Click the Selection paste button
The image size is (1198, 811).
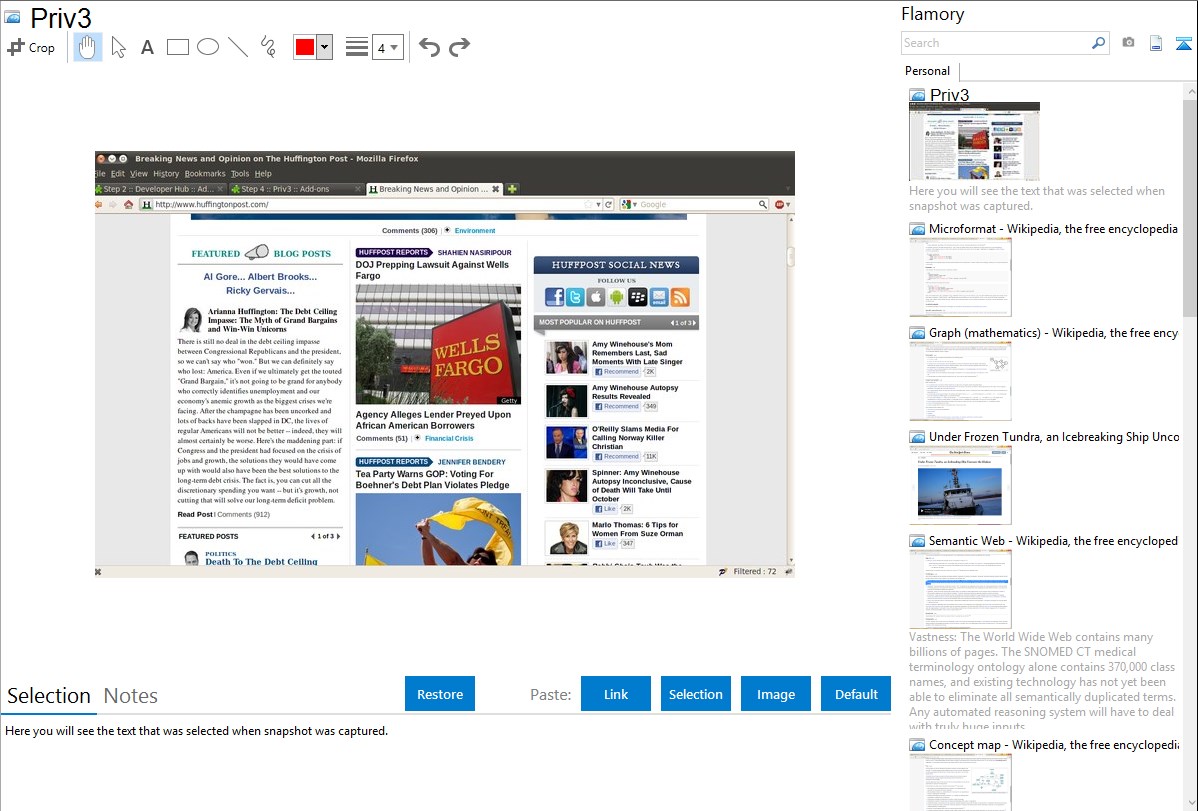coord(695,694)
